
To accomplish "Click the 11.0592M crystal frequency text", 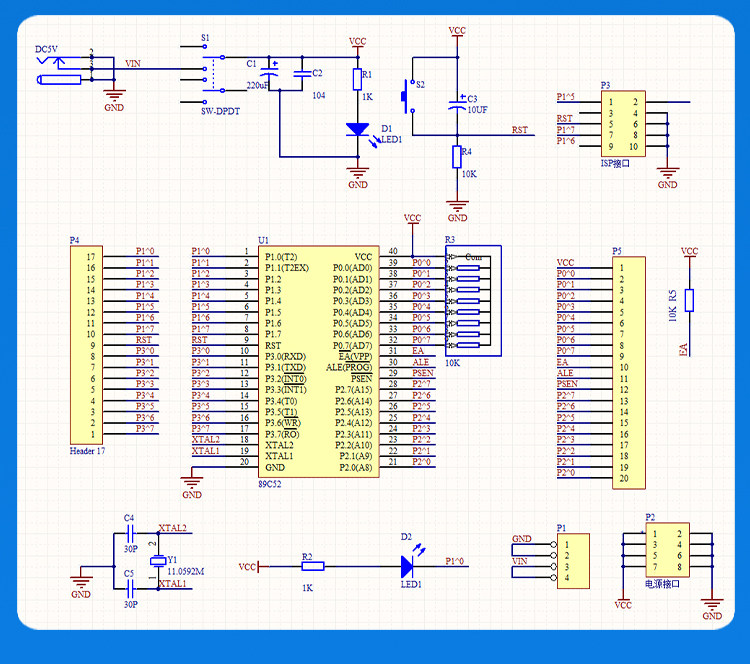I will tap(186, 572).
